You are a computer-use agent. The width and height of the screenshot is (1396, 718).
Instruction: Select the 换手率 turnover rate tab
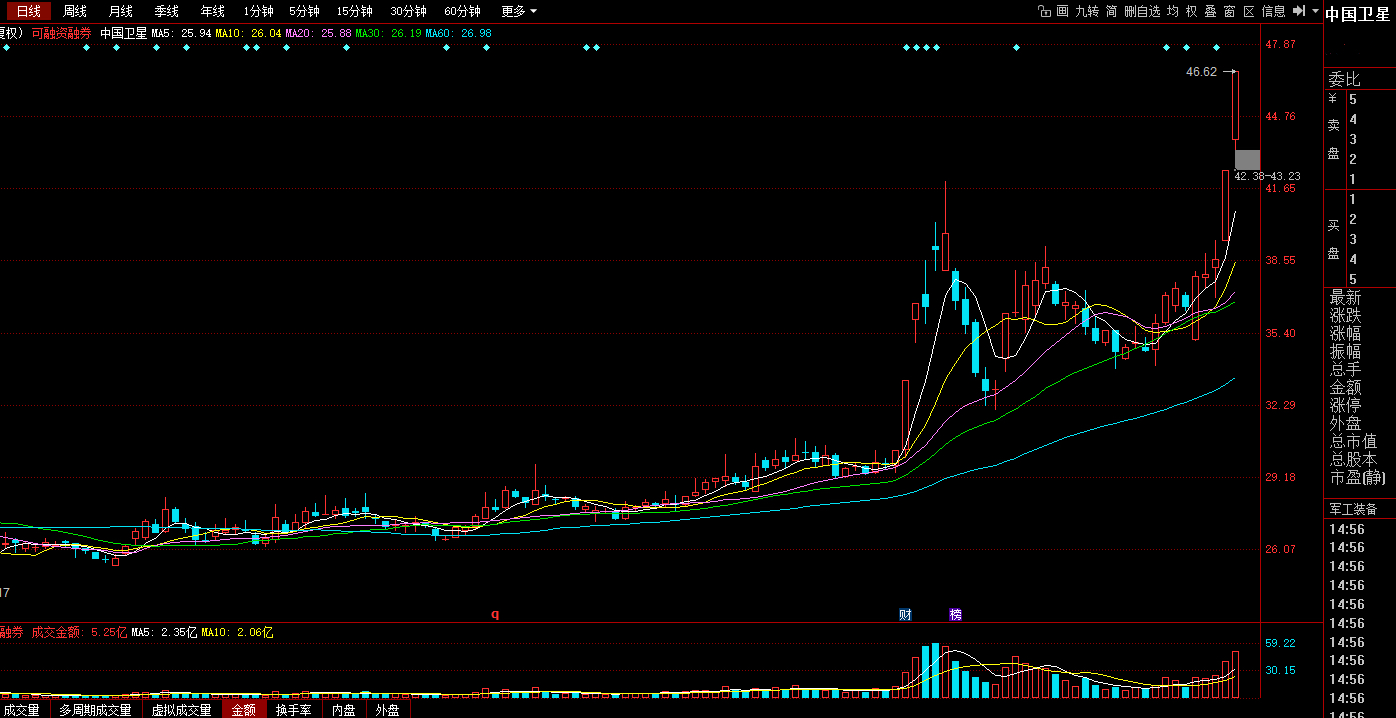tap(294, 710)
